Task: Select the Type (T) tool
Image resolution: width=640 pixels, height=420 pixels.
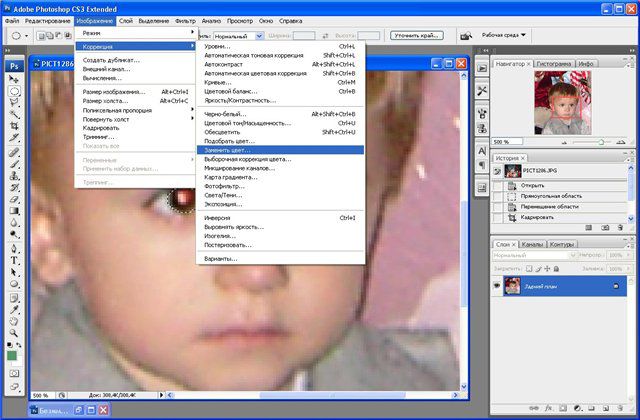Action: click(x=15, y=259)
